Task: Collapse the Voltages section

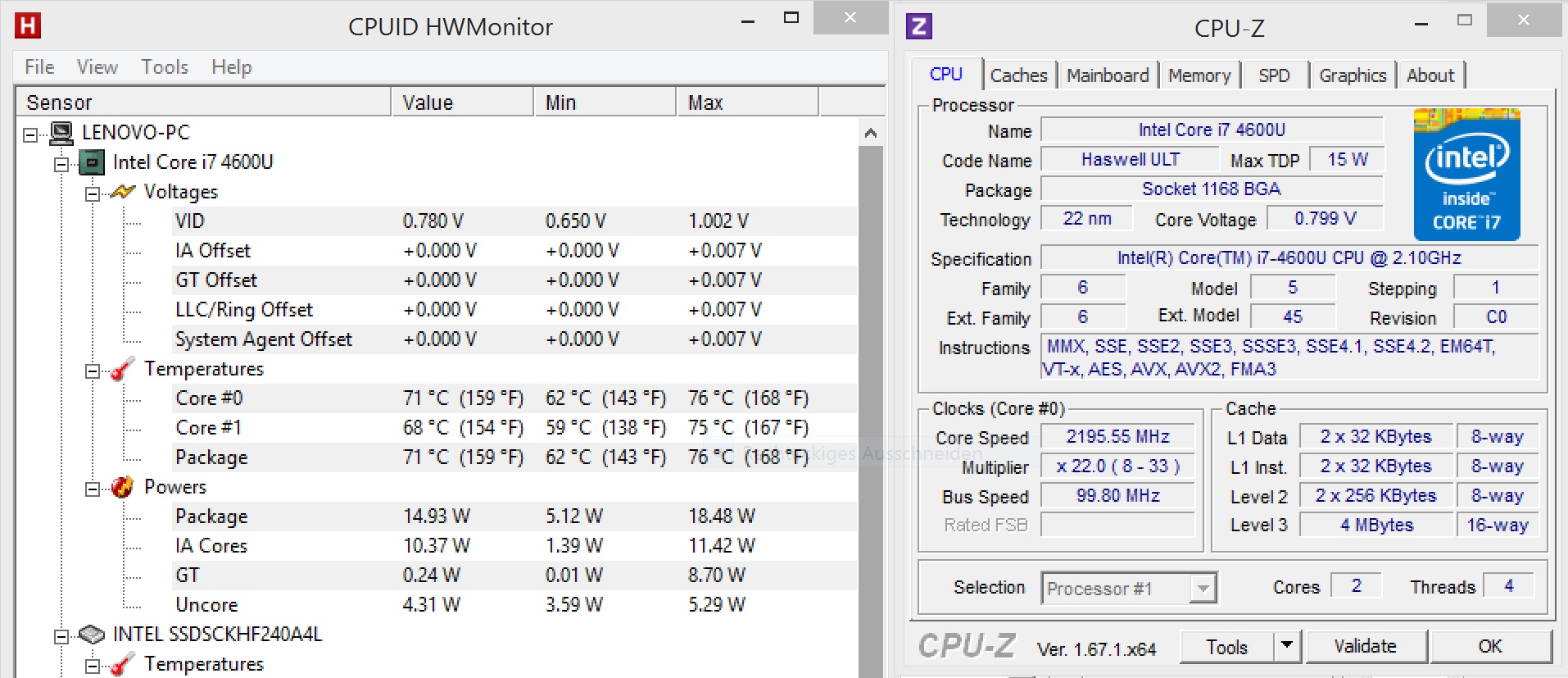Action: click(x=93, y=194)
